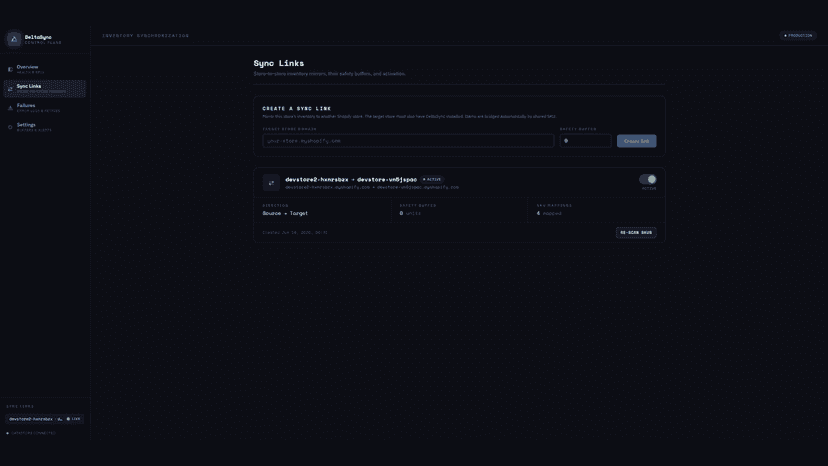The width and height of the screenshot is (828, 466).
Task: Open the Overview page
Action: [x=45, y=69]
